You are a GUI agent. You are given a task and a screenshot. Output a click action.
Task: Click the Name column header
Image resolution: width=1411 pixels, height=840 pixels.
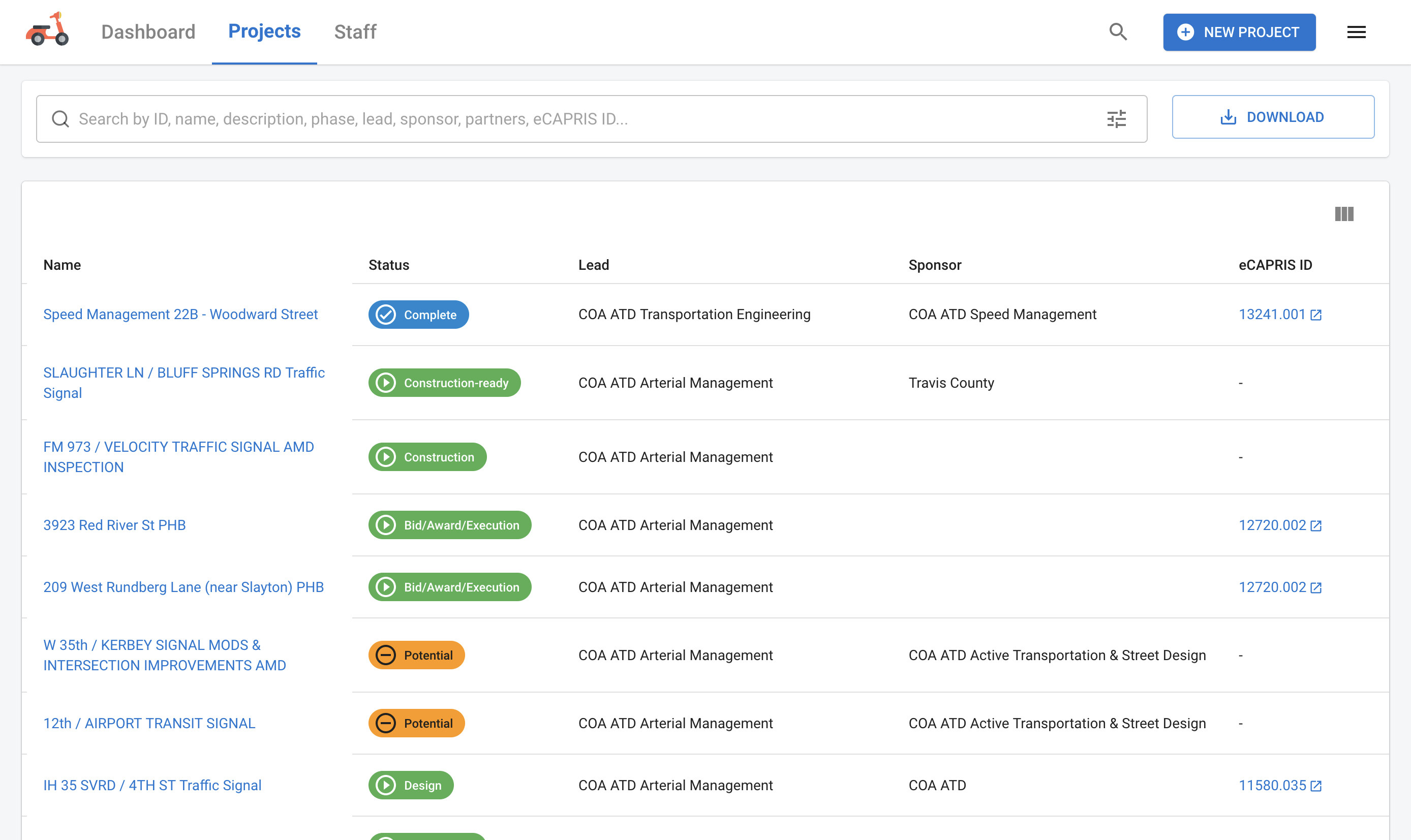click(x=62, y=265)
